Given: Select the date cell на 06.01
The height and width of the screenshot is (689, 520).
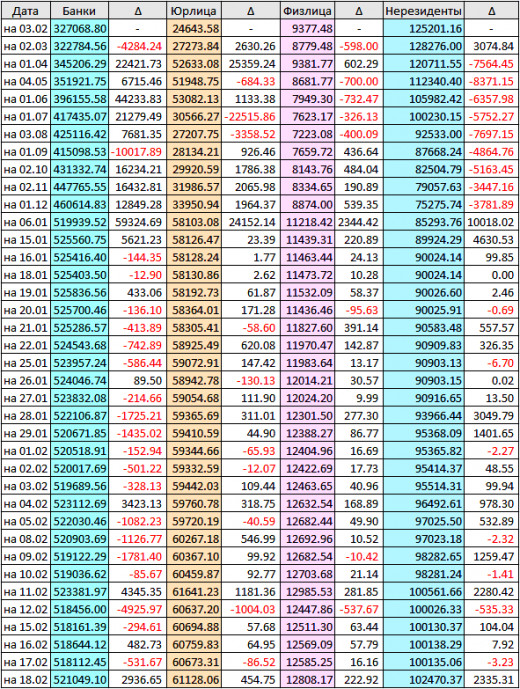Looking at the screenshot, I should pyautogui.click(x=25, y=222).
